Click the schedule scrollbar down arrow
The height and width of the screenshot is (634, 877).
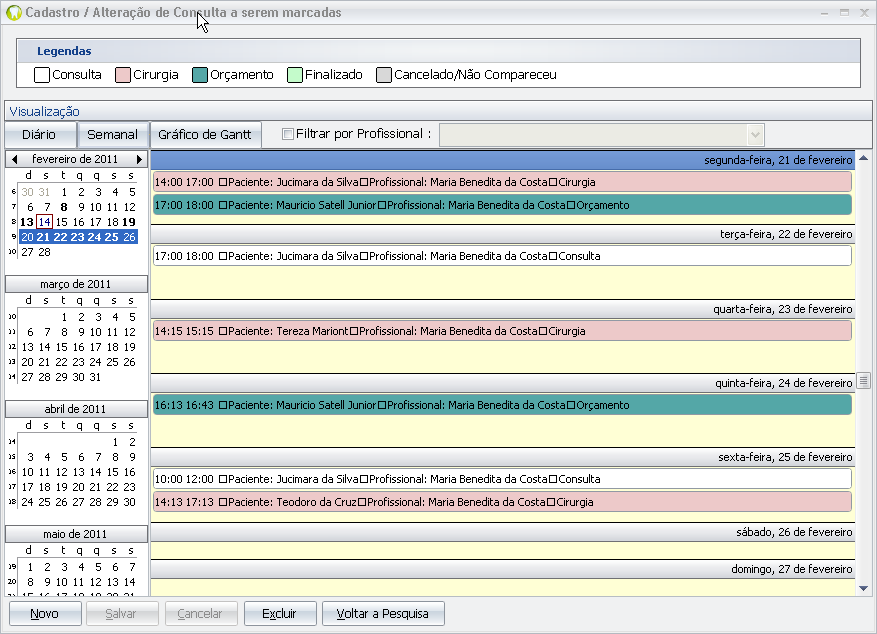864,588
